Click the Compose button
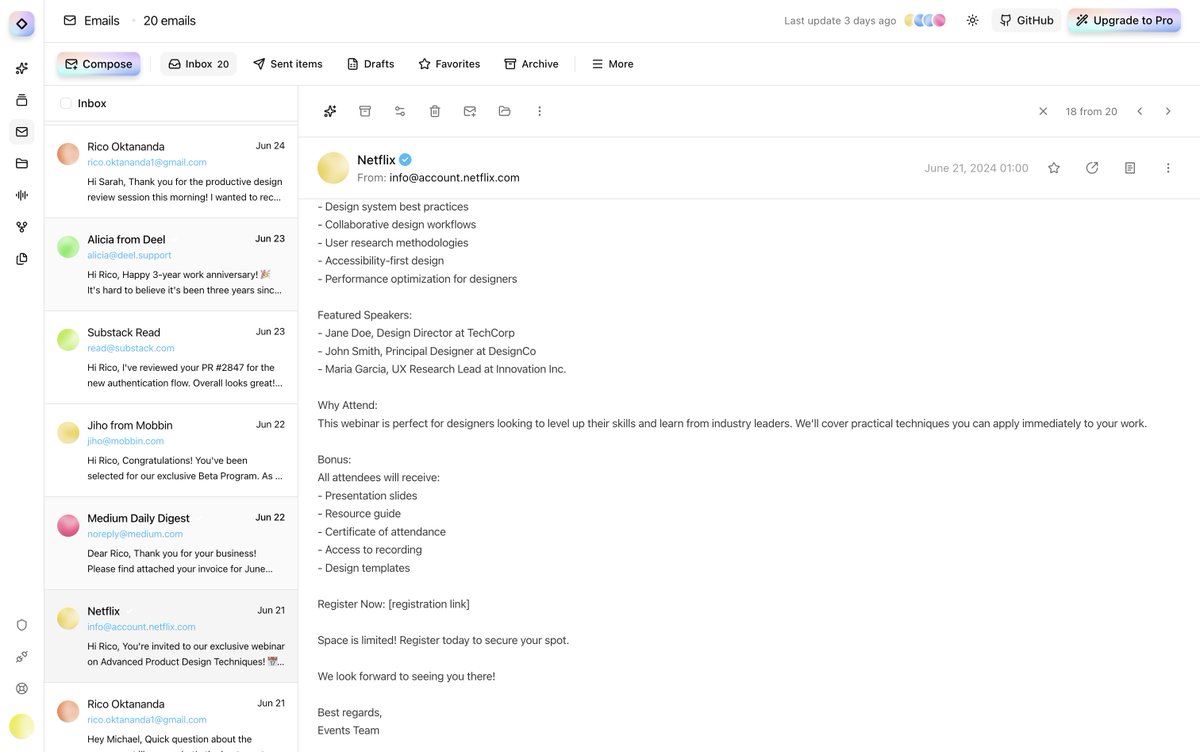 click(98, 64)
